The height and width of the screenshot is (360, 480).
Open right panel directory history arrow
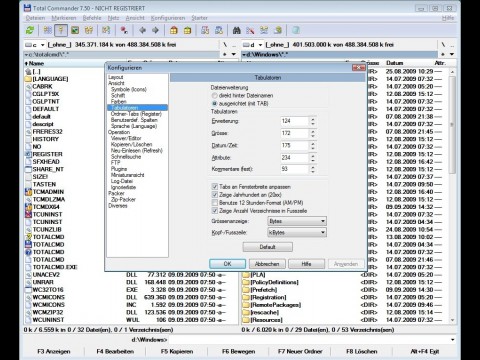coord(452,54)
